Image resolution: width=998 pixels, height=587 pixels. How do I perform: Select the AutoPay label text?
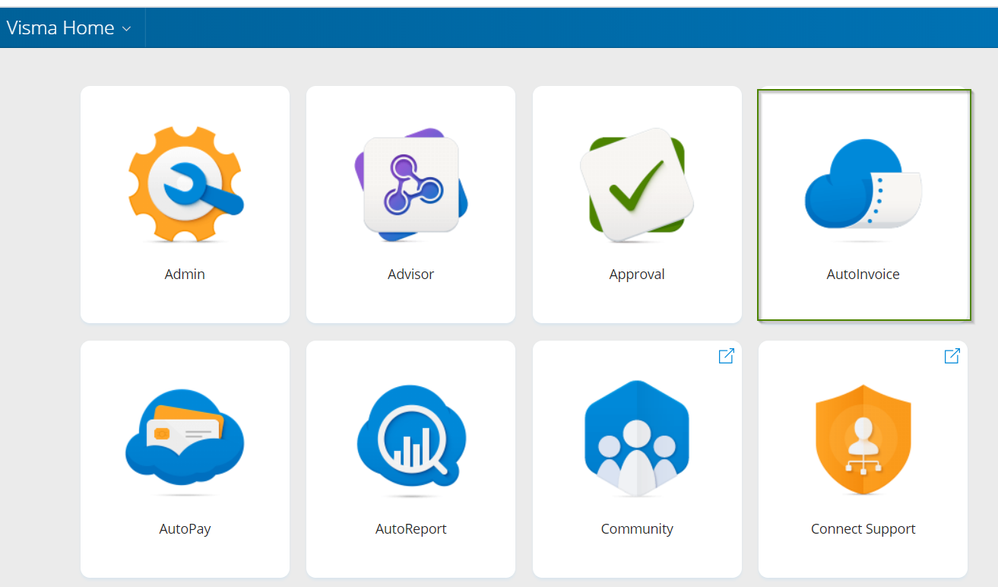click(185, 529)
